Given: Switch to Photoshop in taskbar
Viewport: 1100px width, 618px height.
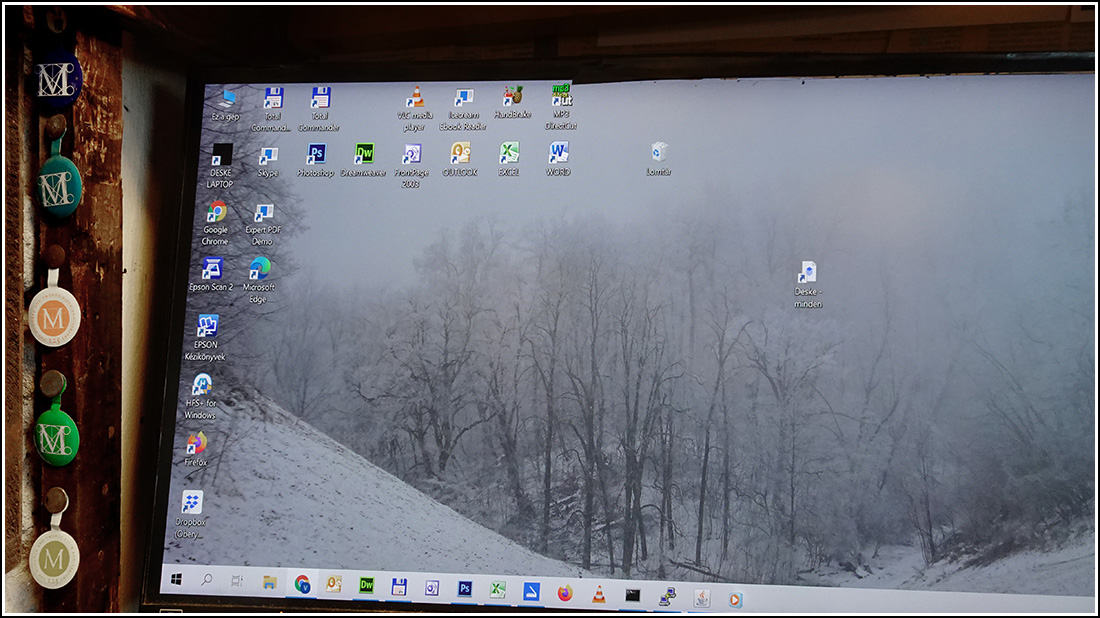Looking at the screenshot, I should pyautogui.click(x=465, y=589).
